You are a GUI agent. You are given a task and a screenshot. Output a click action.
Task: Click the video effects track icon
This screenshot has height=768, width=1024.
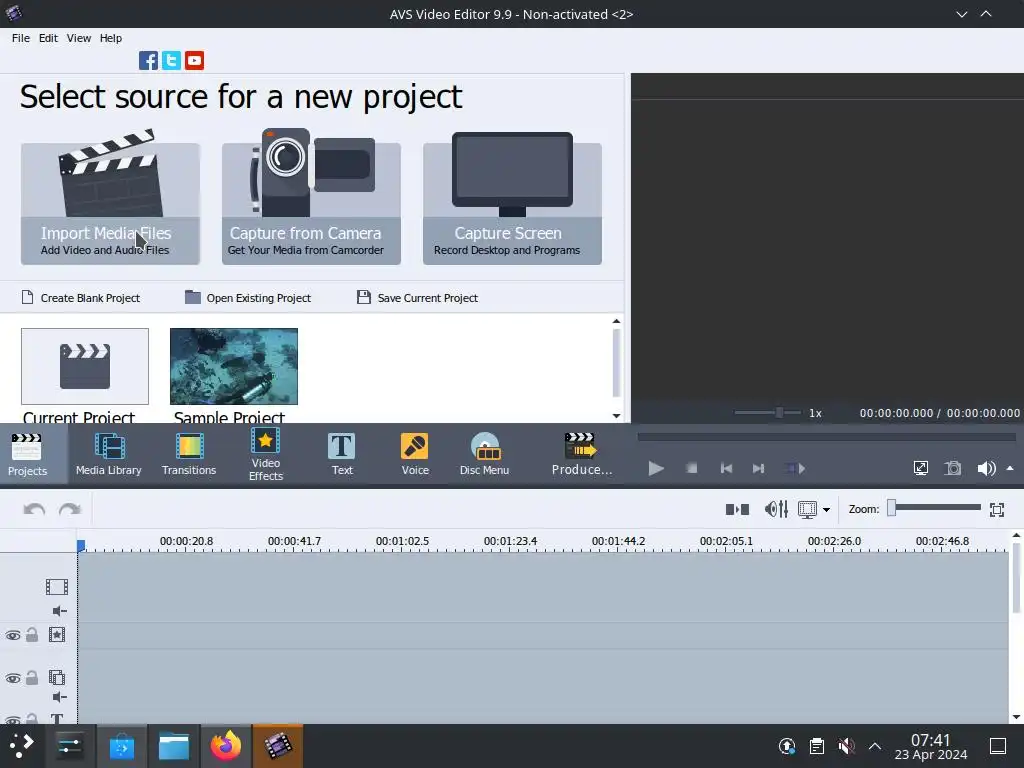(57, 635)
